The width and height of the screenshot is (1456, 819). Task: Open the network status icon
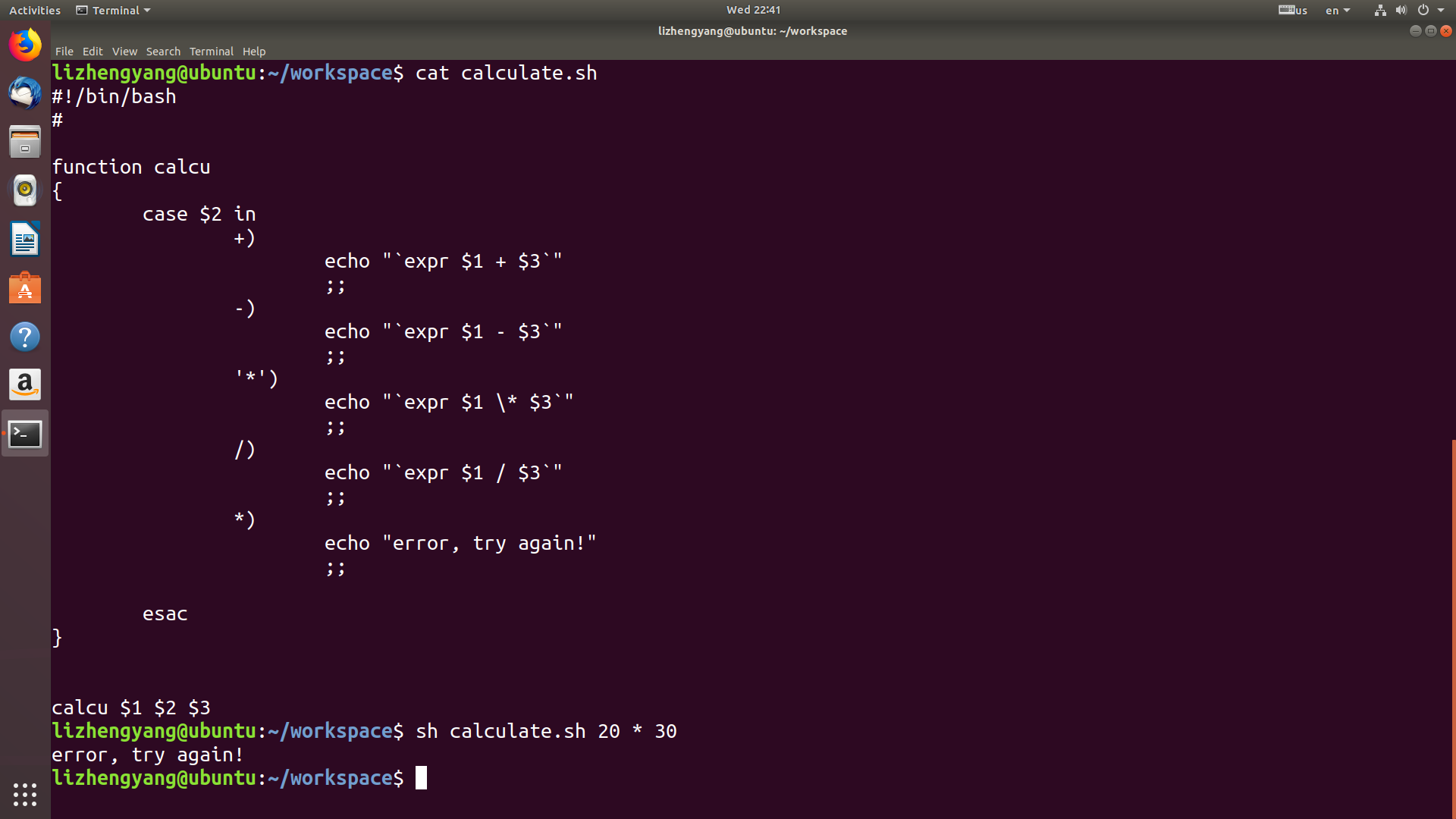click(x=1380, y=10)
